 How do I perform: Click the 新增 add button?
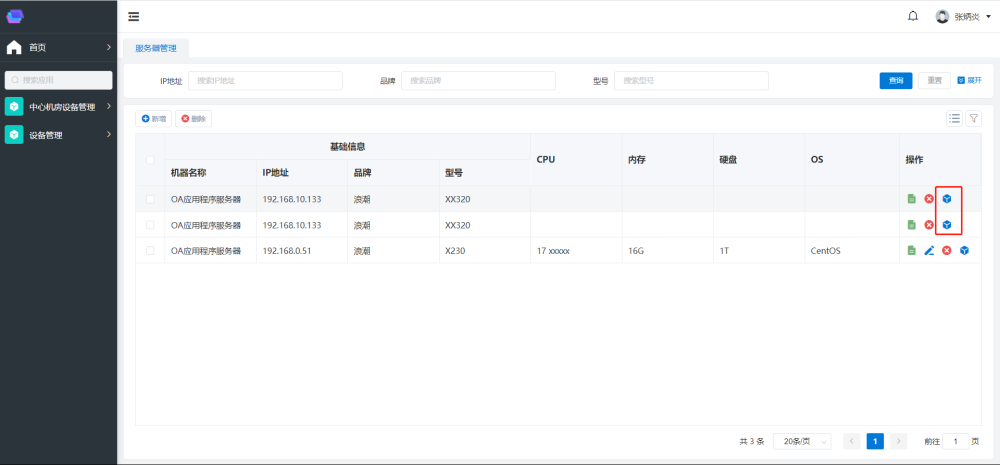[154, 119]
